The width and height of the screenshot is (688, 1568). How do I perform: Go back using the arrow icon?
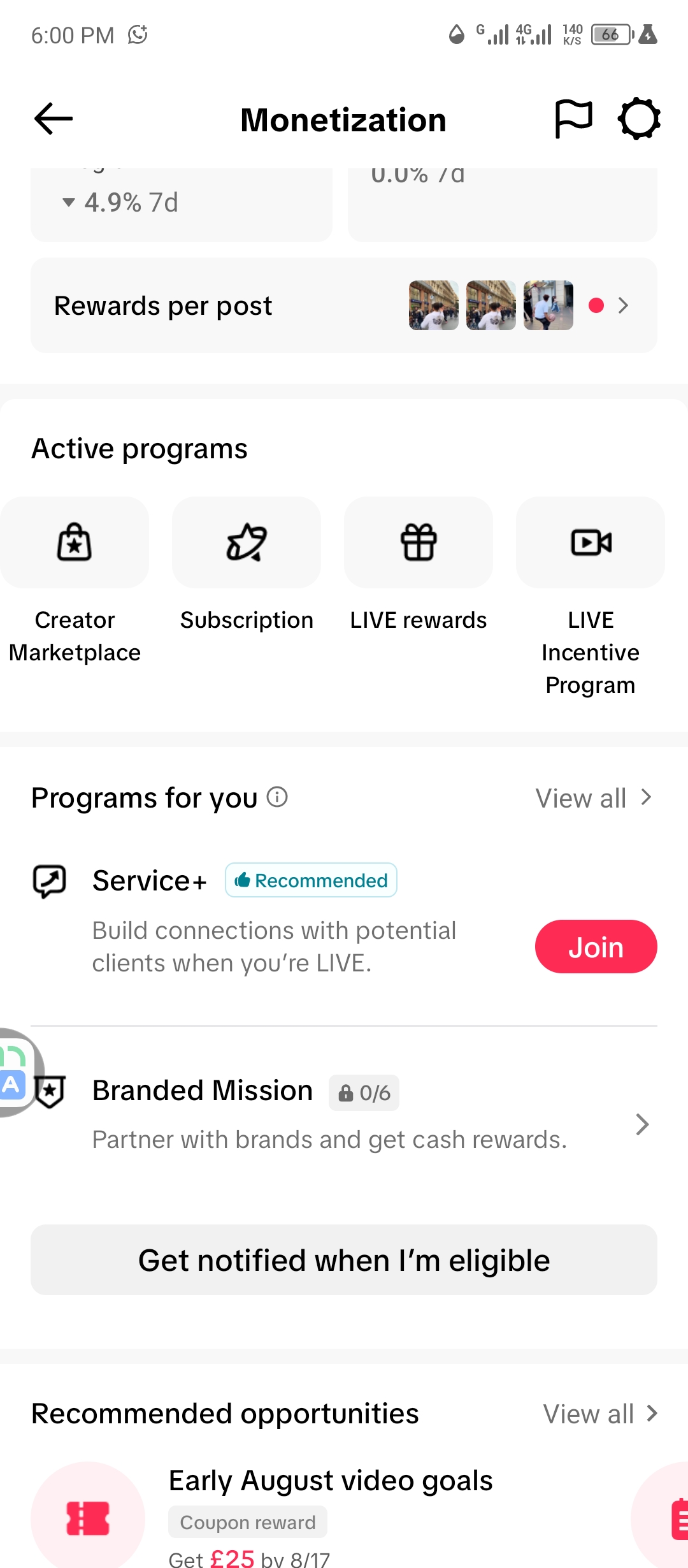pos(54,119)
